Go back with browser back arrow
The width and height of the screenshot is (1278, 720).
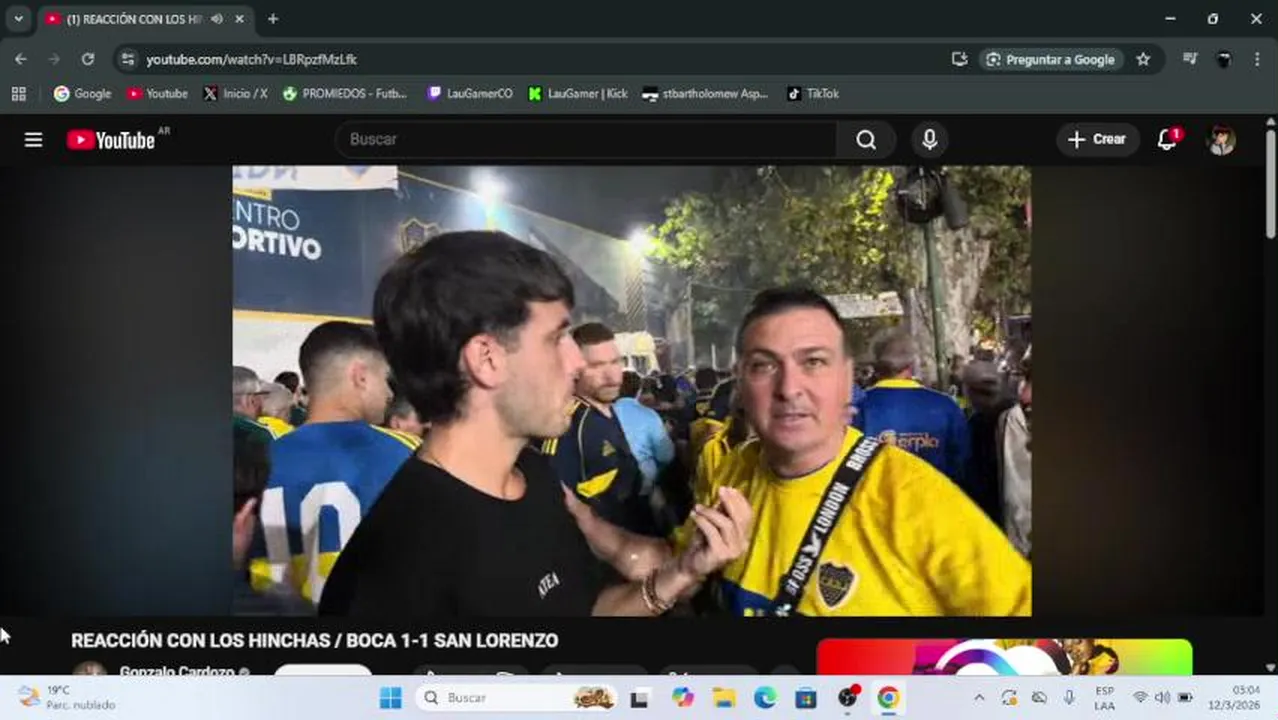tap(20, 59)
